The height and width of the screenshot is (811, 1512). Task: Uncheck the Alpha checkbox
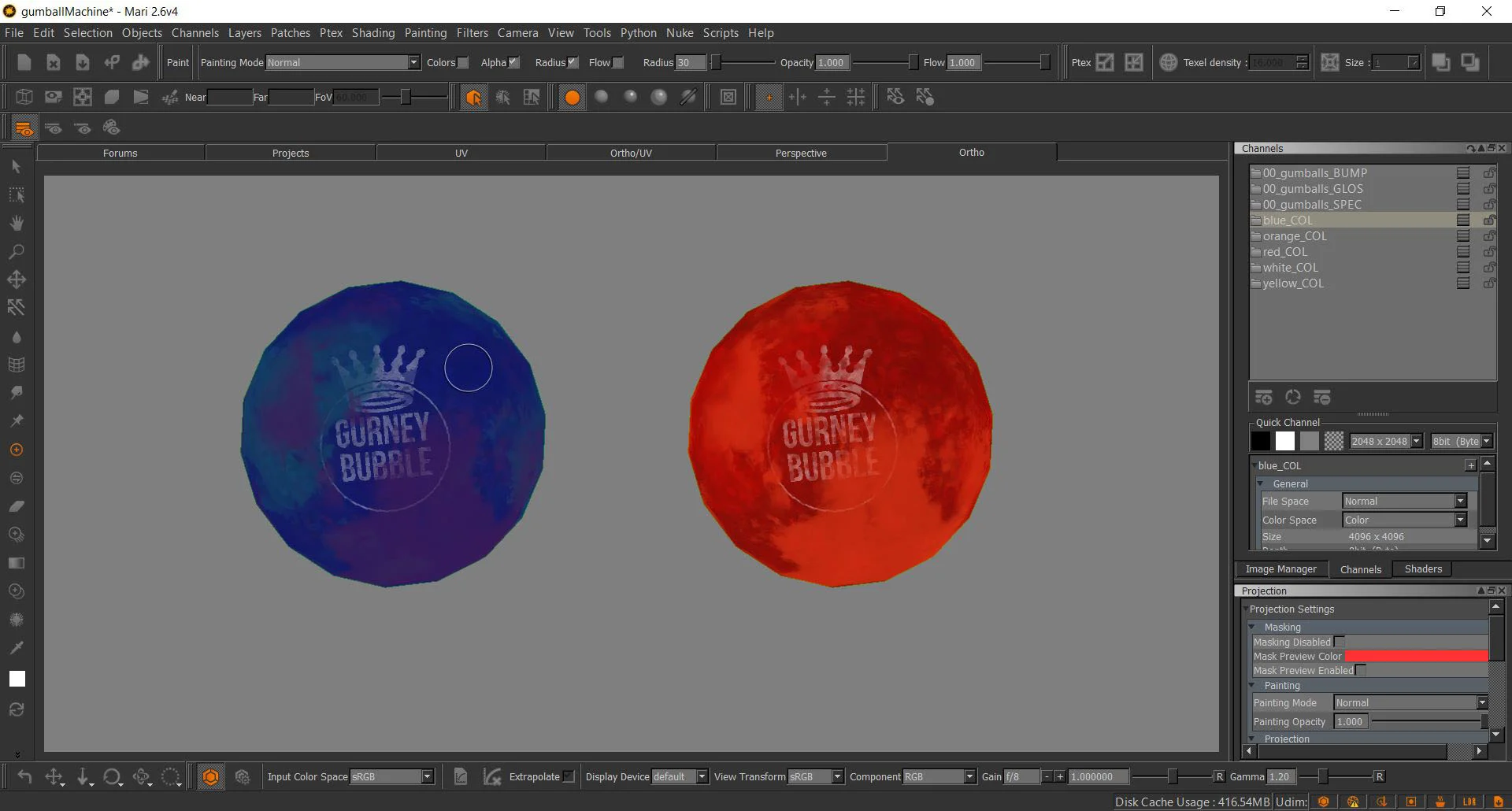[x=514, y=62]
